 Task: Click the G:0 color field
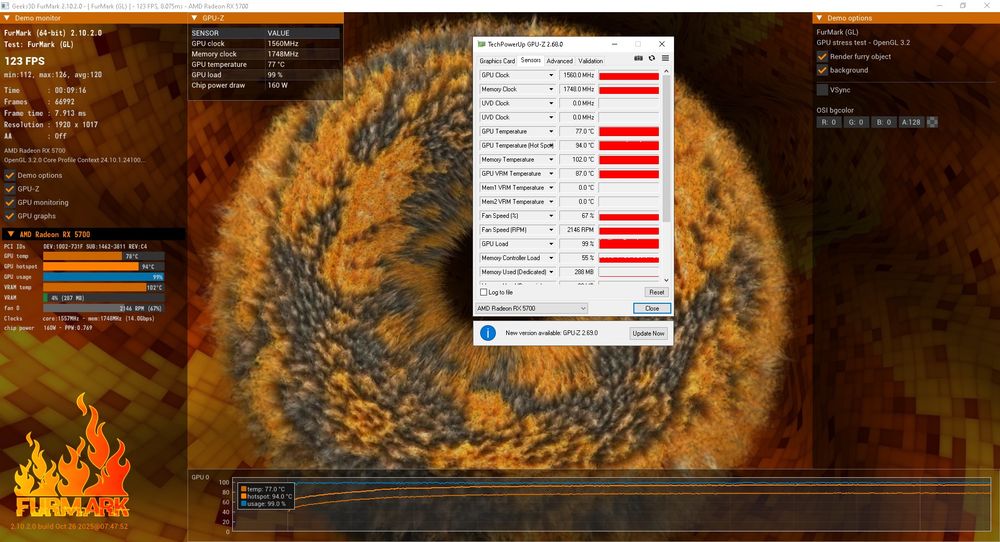856,122
